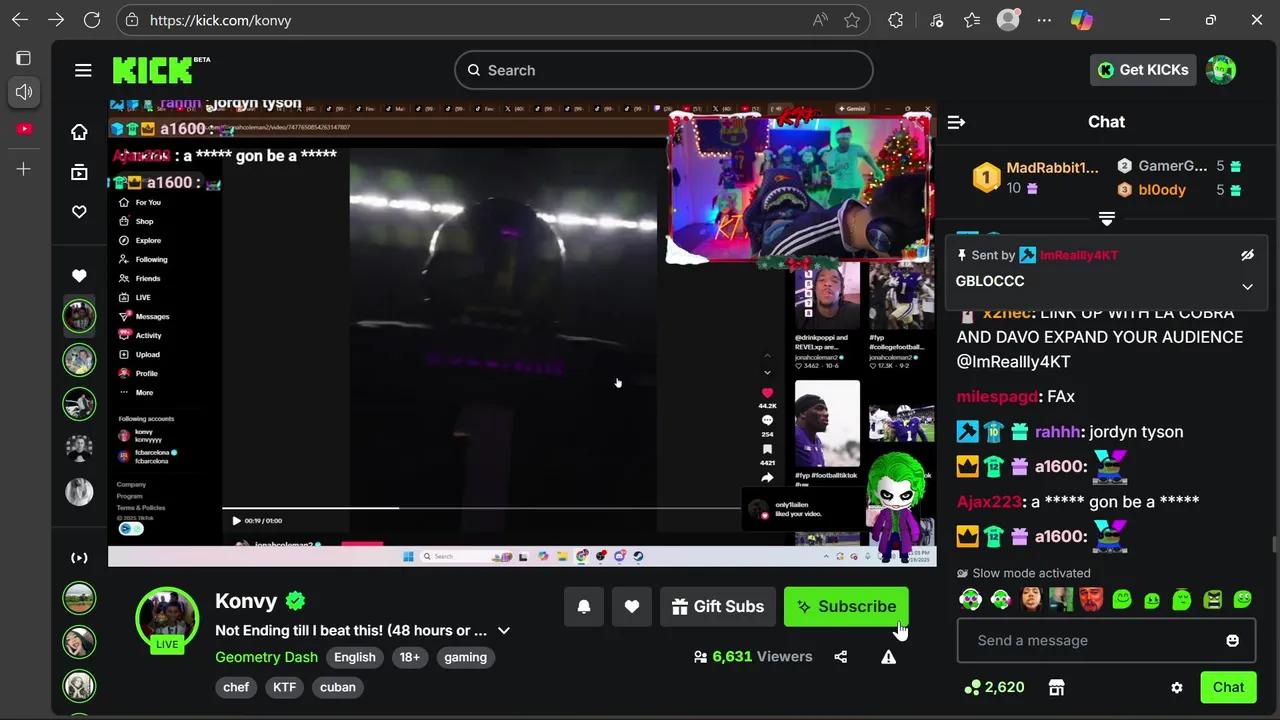Viewport: 1280px width, 720px height.
Task: Click the username milespagd in chat
Action: [997, 397]
